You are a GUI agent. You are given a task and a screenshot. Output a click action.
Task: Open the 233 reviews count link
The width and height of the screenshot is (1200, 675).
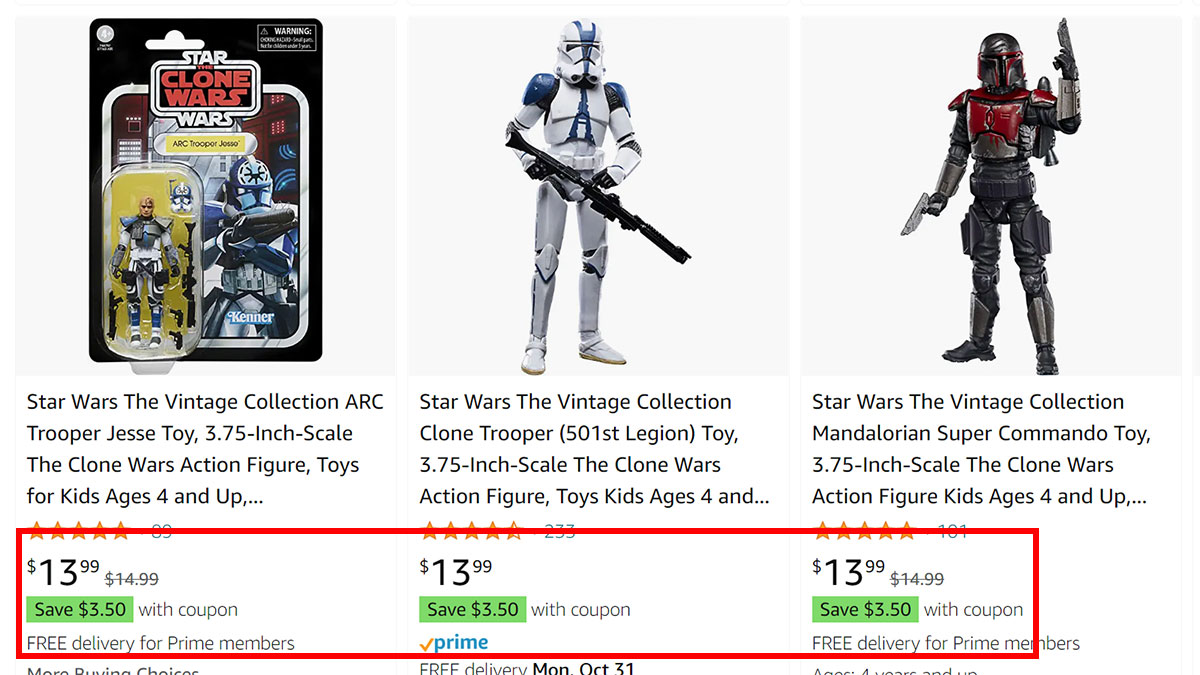[559, 531]
